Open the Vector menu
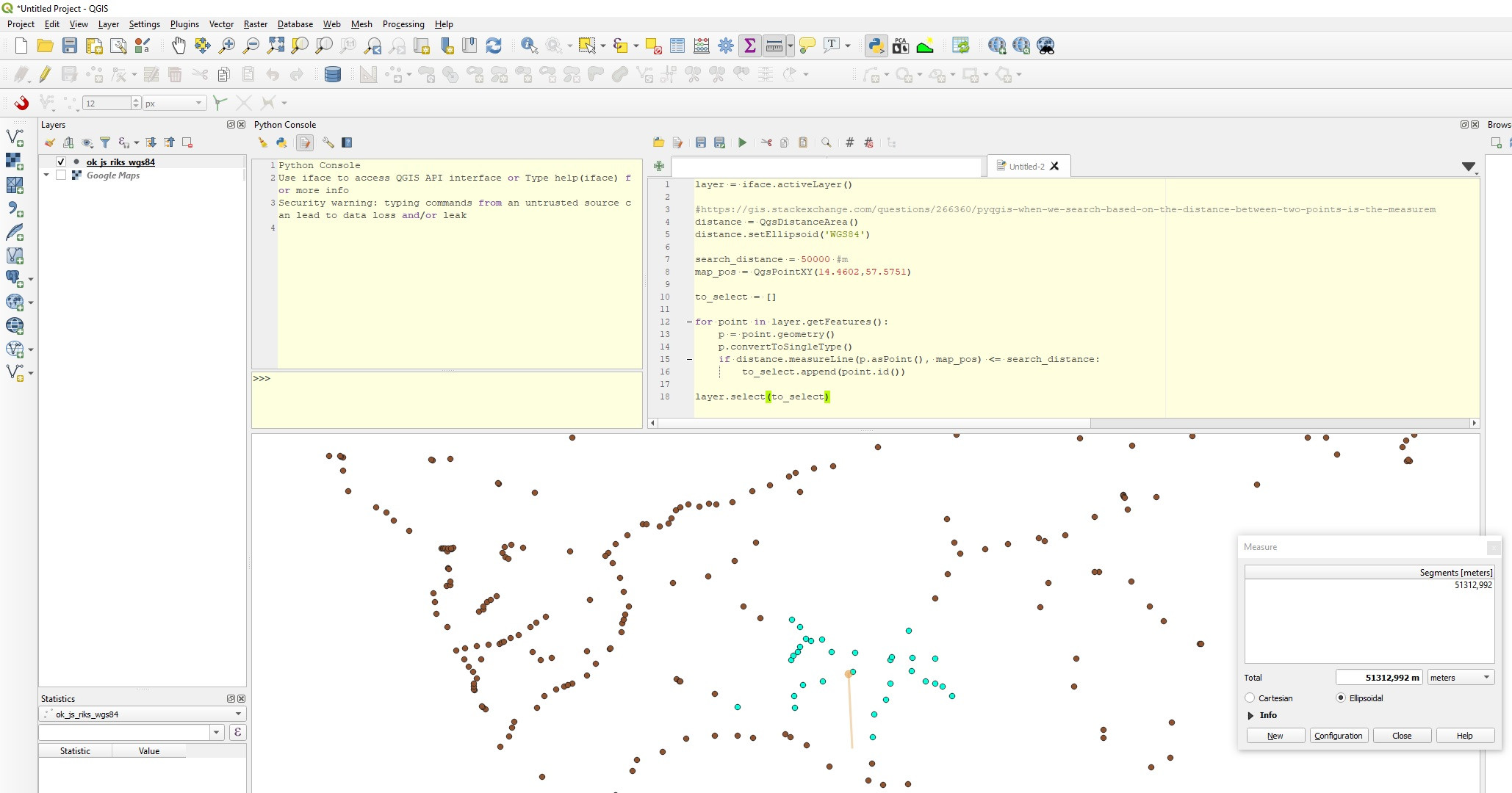 221,24
